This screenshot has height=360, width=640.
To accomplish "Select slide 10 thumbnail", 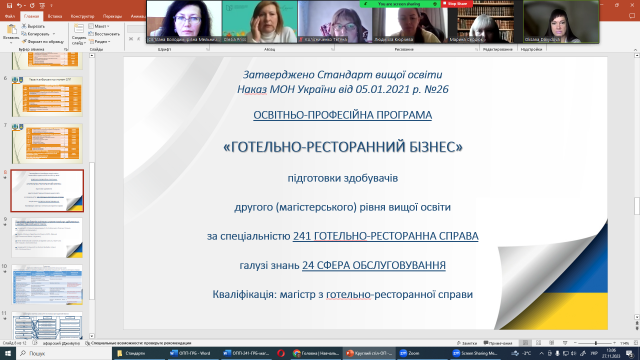I will pyautogui.click(x=47, y=284).
